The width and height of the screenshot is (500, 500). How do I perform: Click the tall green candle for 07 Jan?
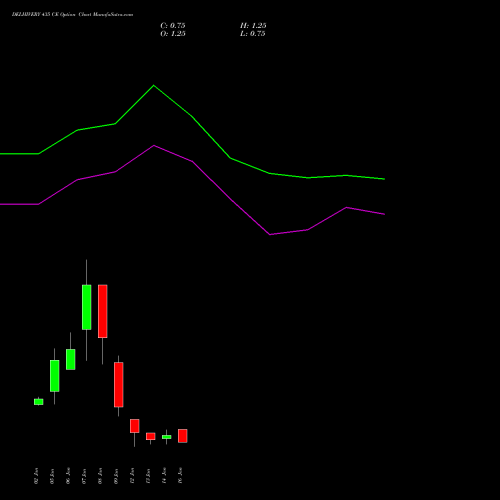(x=87, y=307)
